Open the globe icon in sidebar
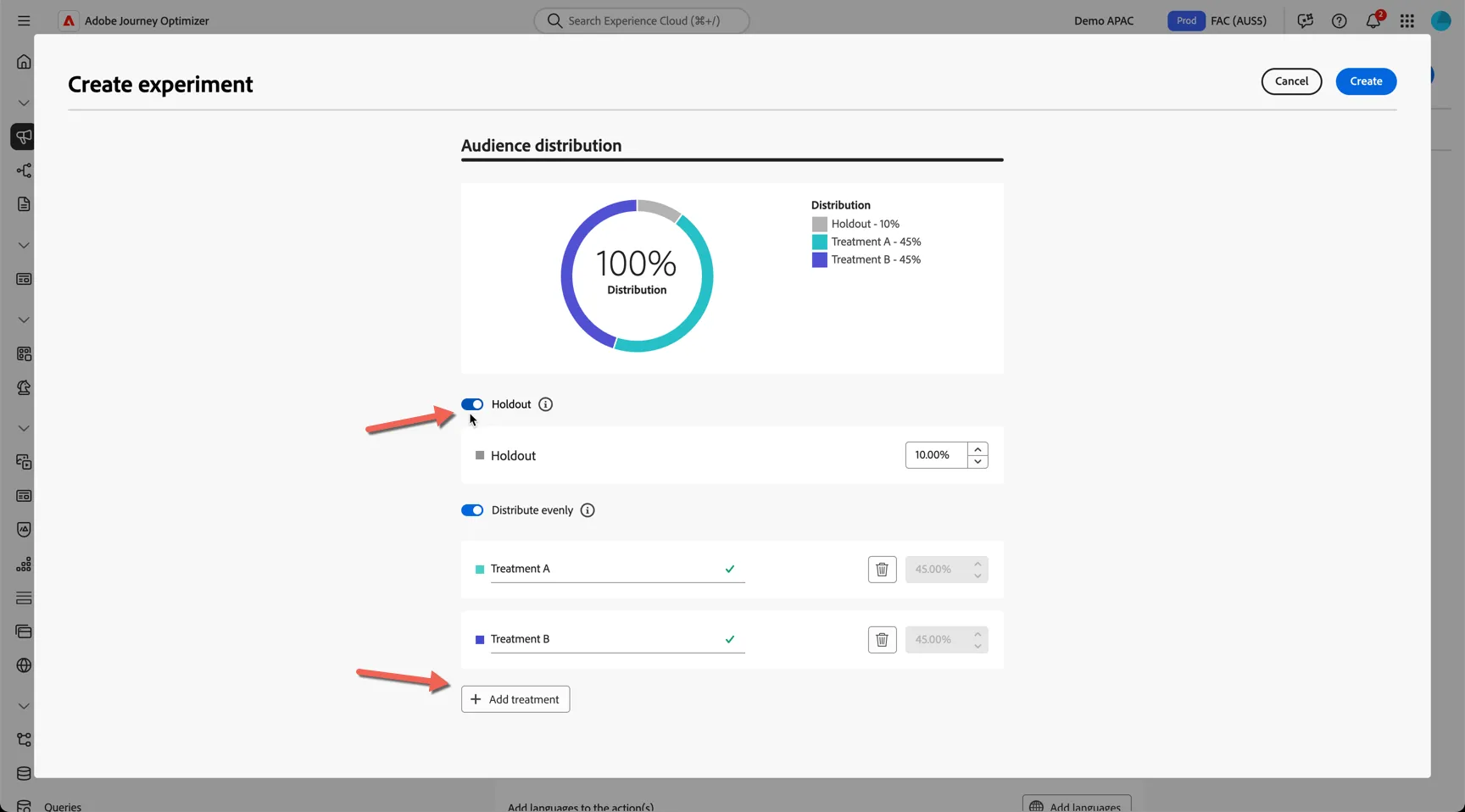 coord(24,665)
